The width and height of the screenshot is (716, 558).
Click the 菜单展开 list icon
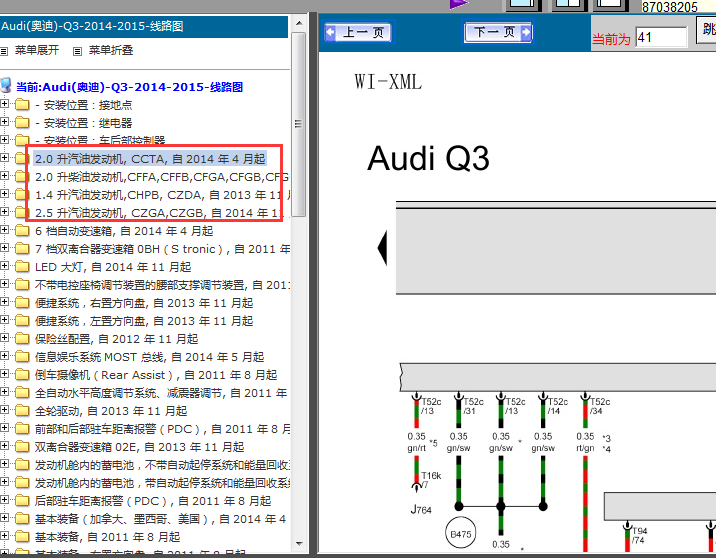(x=4, y=51)
